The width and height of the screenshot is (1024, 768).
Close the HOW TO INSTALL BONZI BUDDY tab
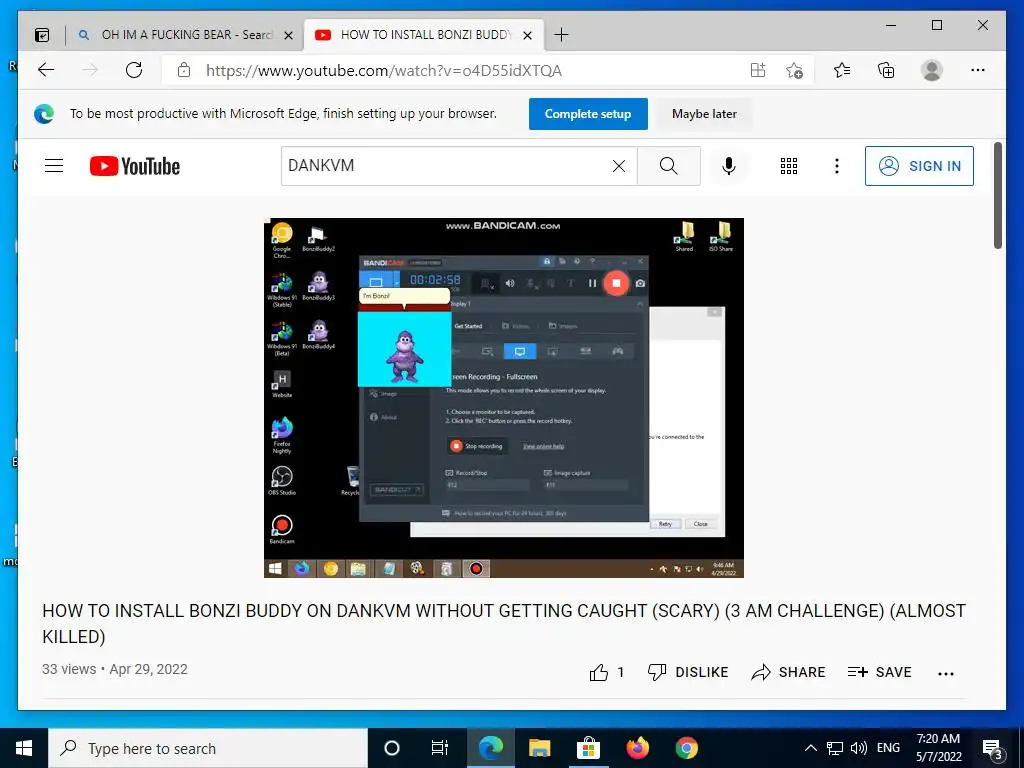click(x=528, y=35)
